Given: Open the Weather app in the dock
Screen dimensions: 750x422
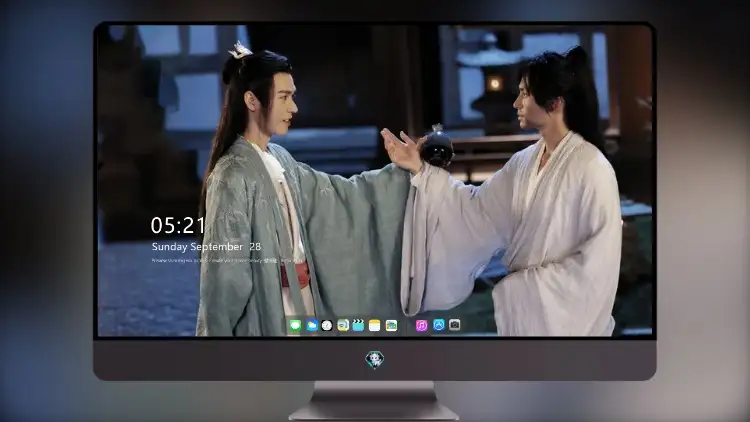Looking at the screenshot, I should pyautogui.click(x=311, y=325).
